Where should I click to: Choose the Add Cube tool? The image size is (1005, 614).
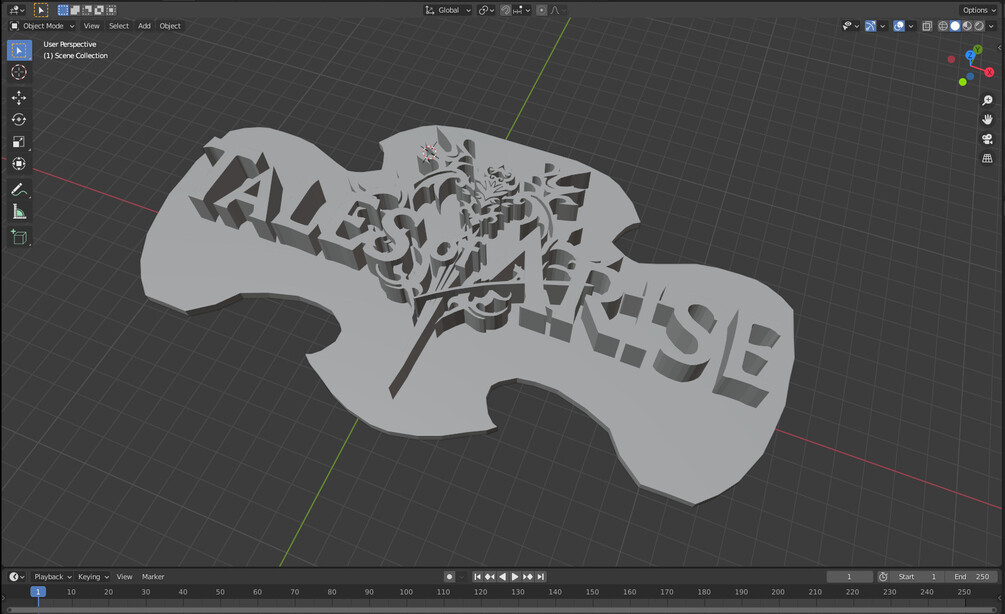point(19,237)
